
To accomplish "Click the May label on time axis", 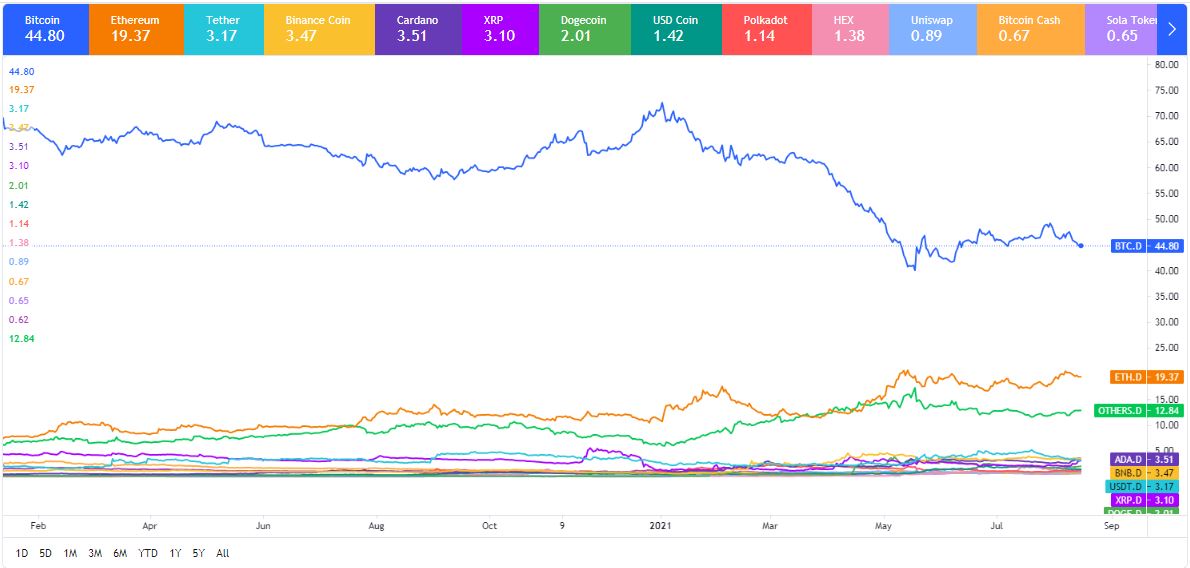I will coord(883,525).
